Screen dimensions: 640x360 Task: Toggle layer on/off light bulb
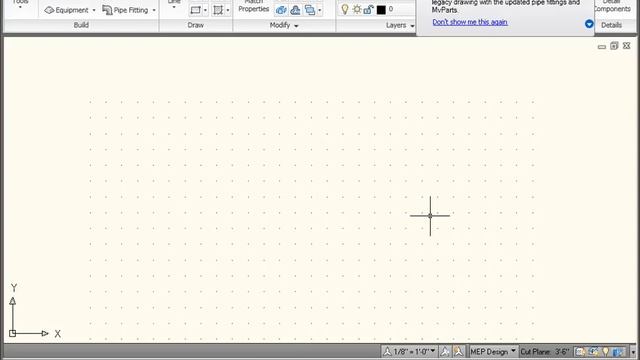coord(345,9)
